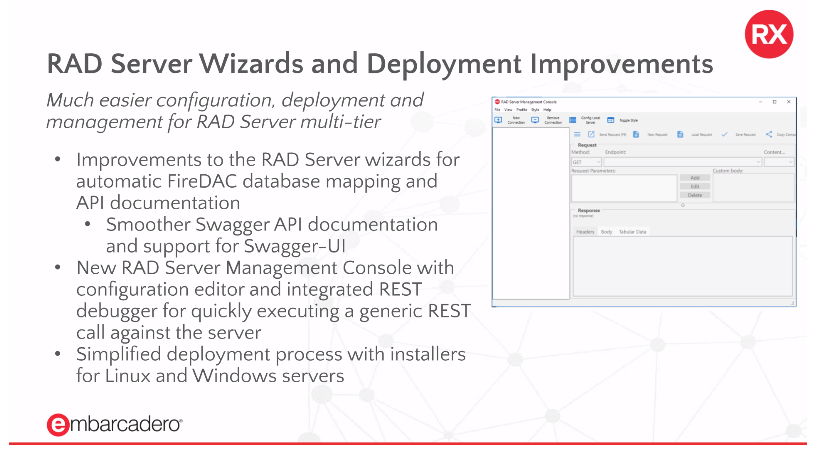The width and height of the screenshot is (816, 456).
Task: Click the connections tree panel in the console
Action: pyautogui.click(x=531, y=213)
